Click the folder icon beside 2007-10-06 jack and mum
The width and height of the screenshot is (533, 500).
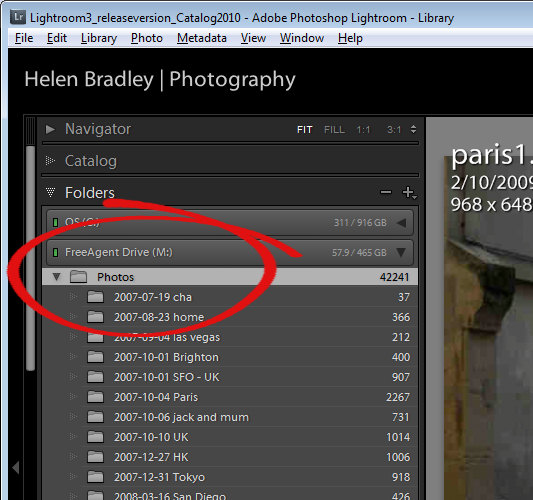(95, 417)
